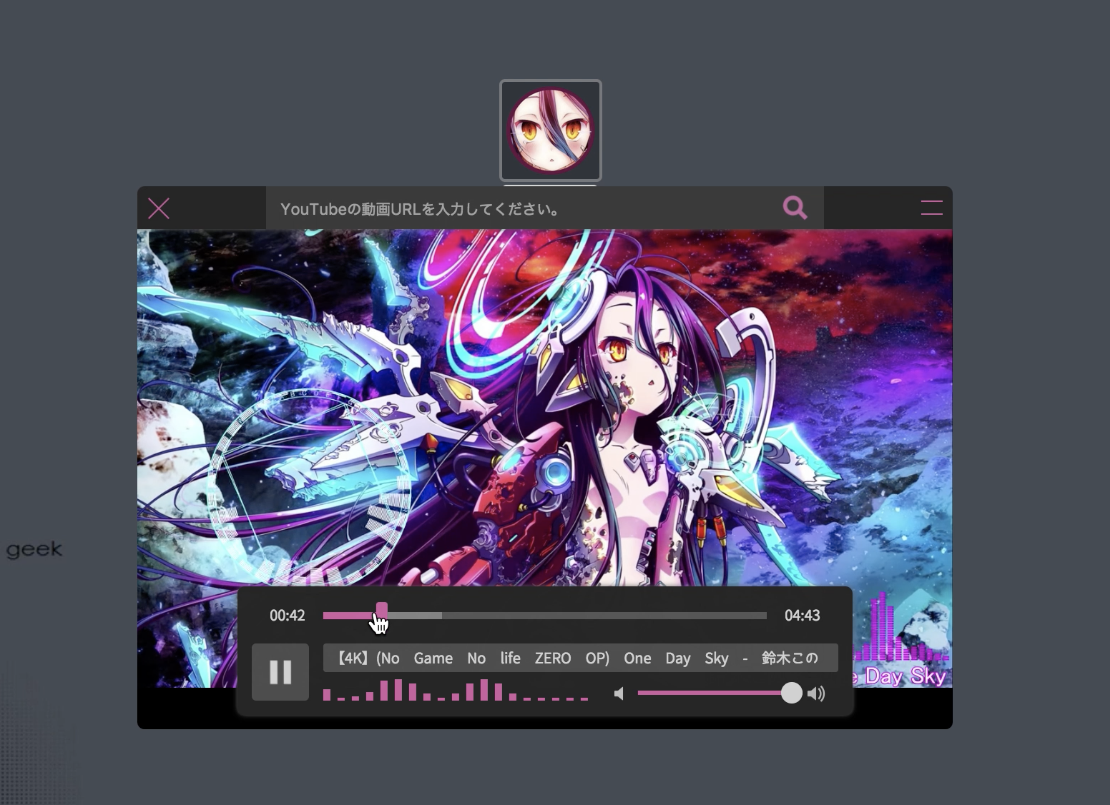The height and width of the screenshot is (805, 1110).
Task: Click the 'geek' text on the desktop
Action: 34,549
